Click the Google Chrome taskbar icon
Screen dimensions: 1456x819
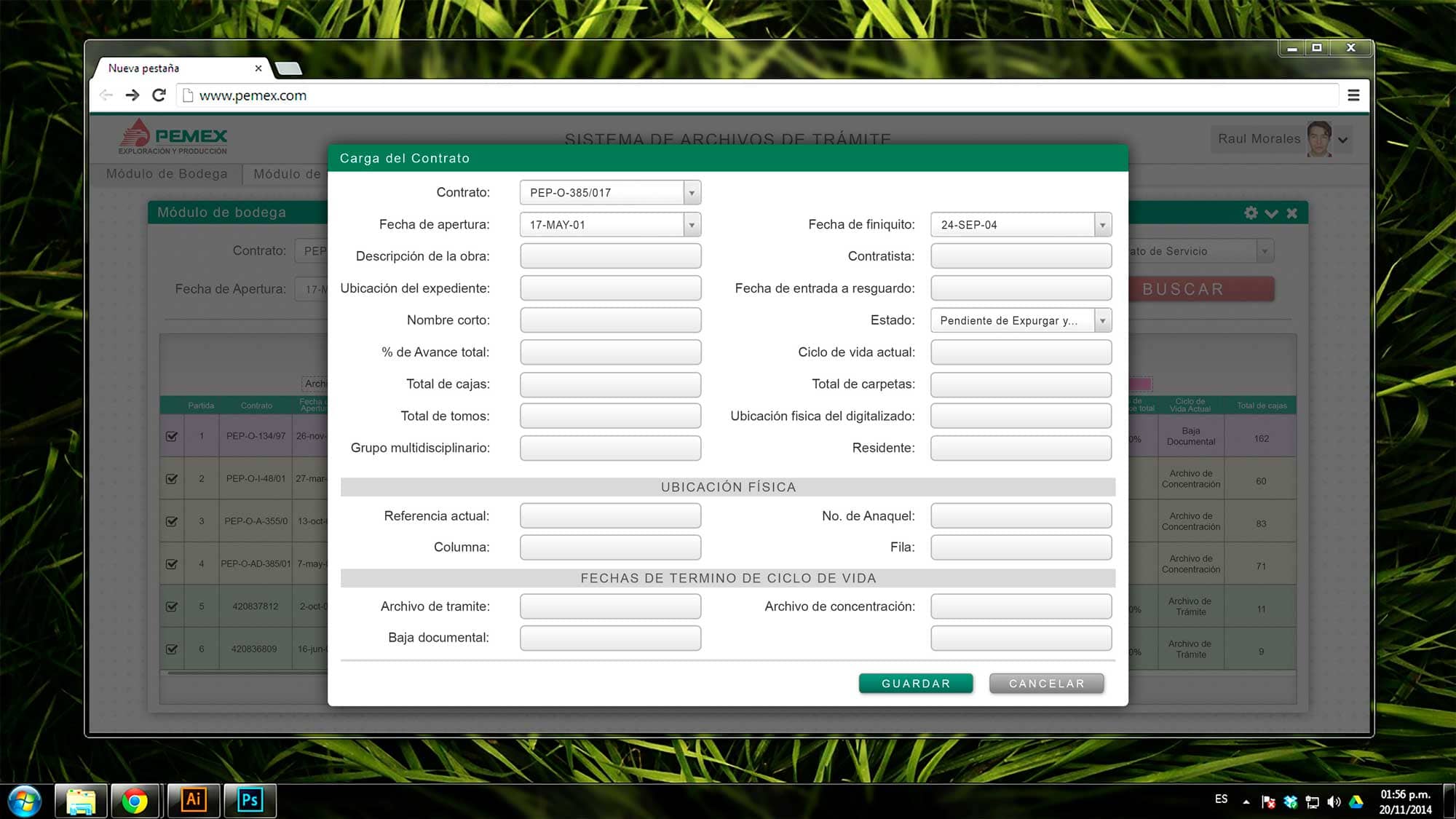(135, 801)
